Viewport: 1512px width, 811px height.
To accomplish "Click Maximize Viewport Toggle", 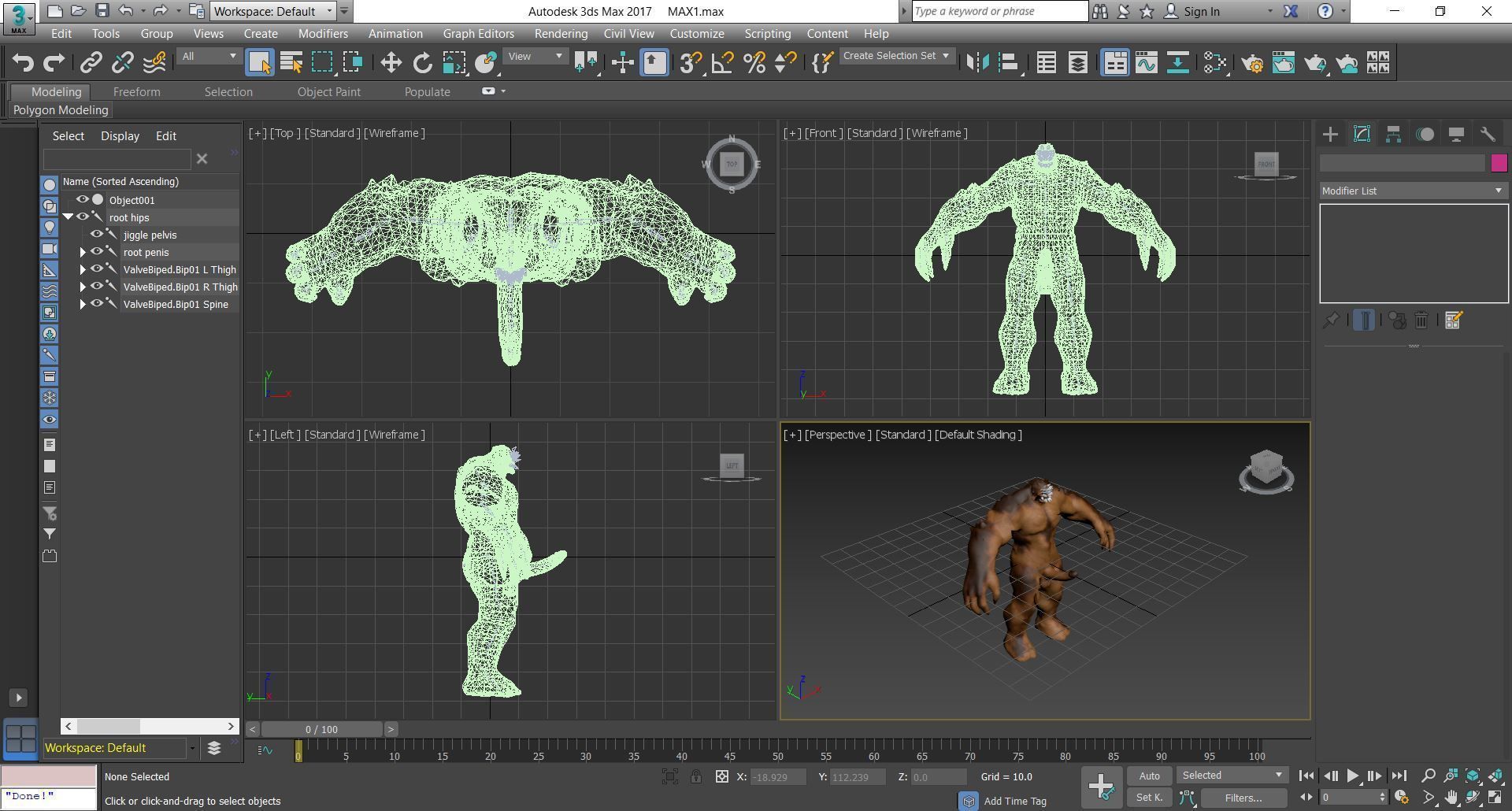I will tap(1495, 798).
